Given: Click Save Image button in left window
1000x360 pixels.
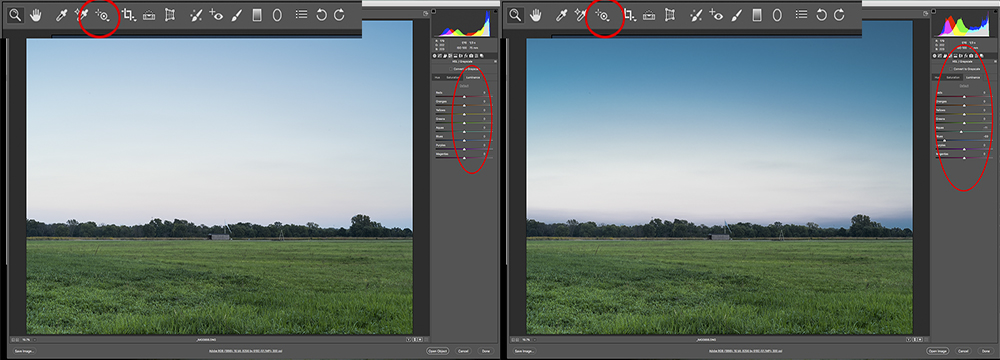Looking at the screenshot, I should (x=24, y=351).
